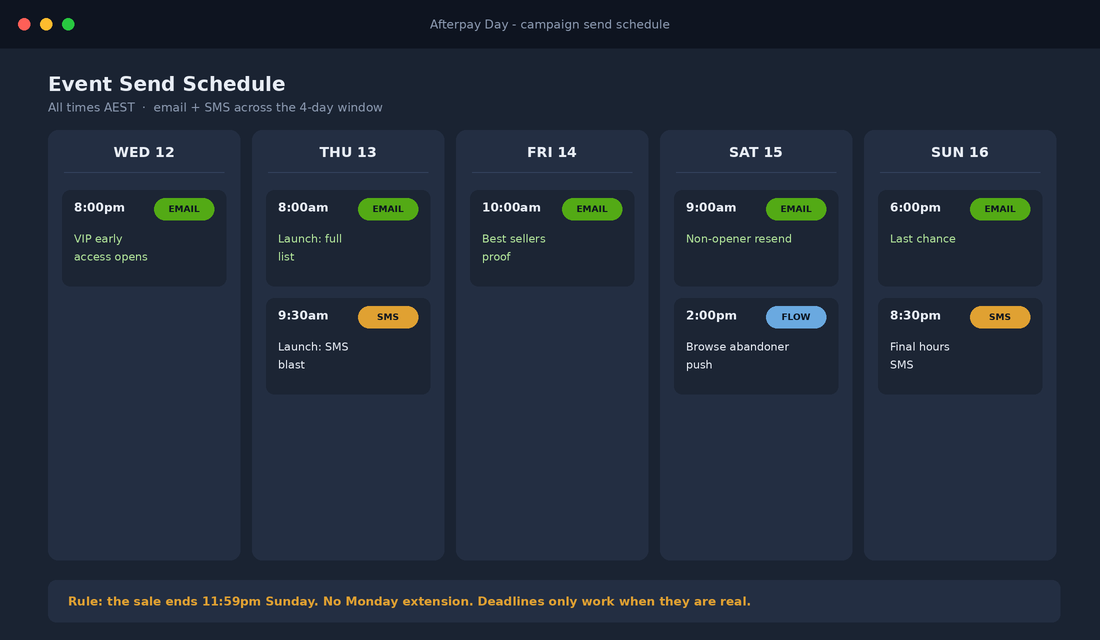
Task: Click the All times AEST subtitle
Action: pos(215,107)
